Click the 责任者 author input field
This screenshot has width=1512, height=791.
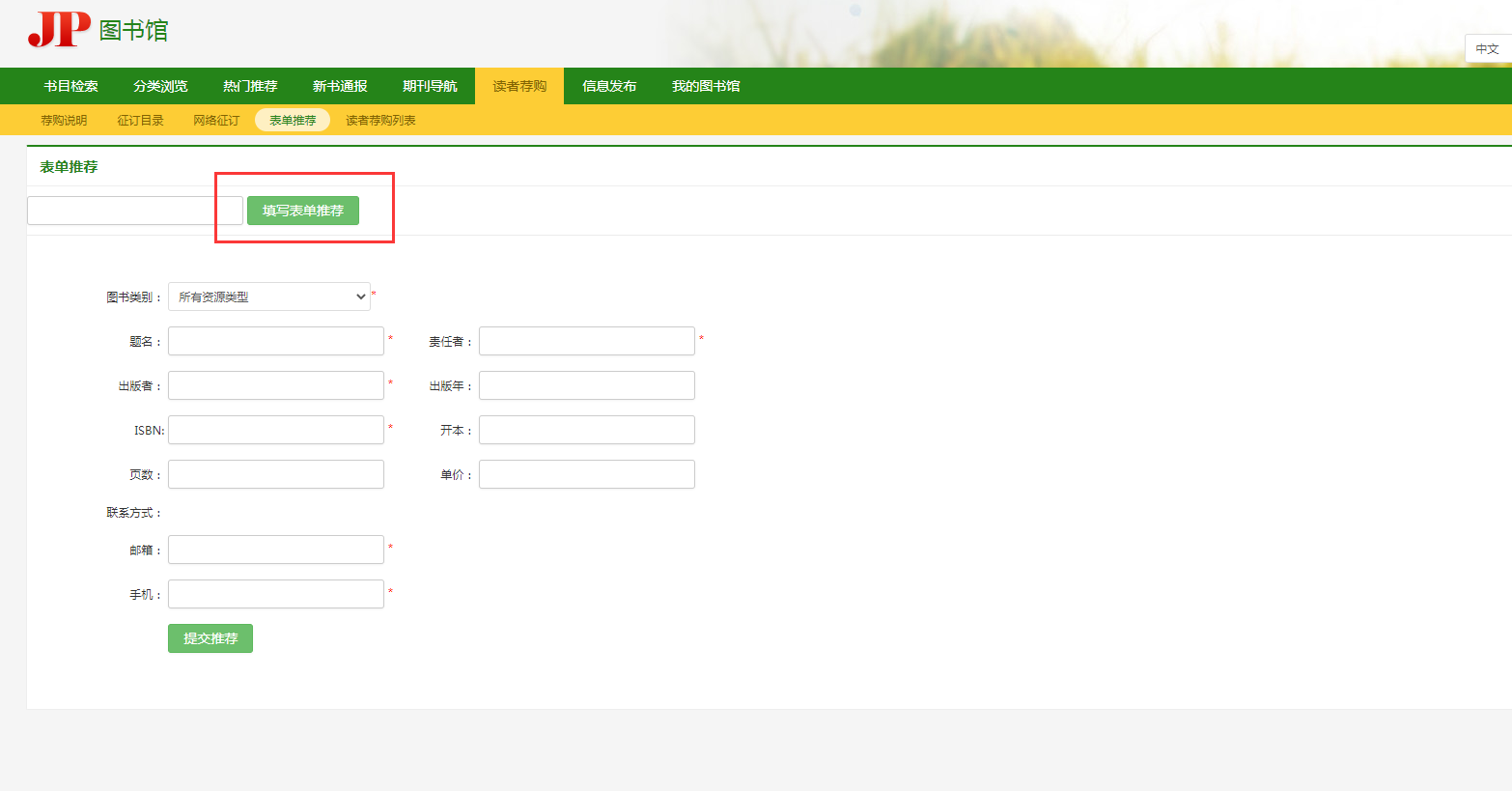(x=587, y=341)
